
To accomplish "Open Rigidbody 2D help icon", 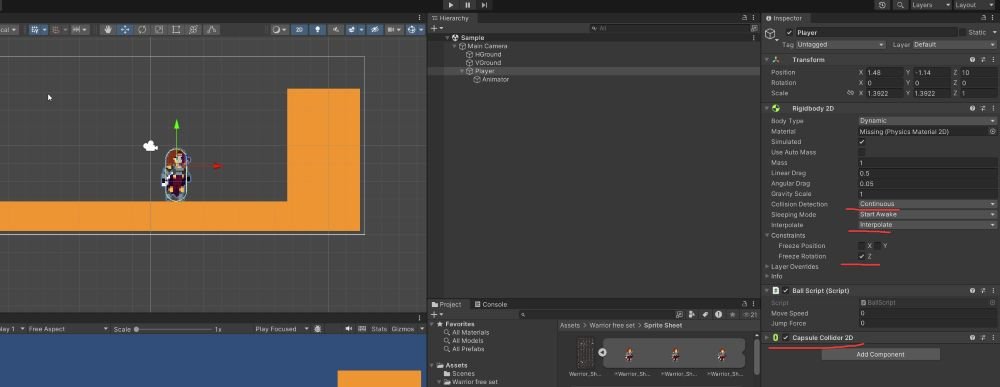I will [972, 108].
